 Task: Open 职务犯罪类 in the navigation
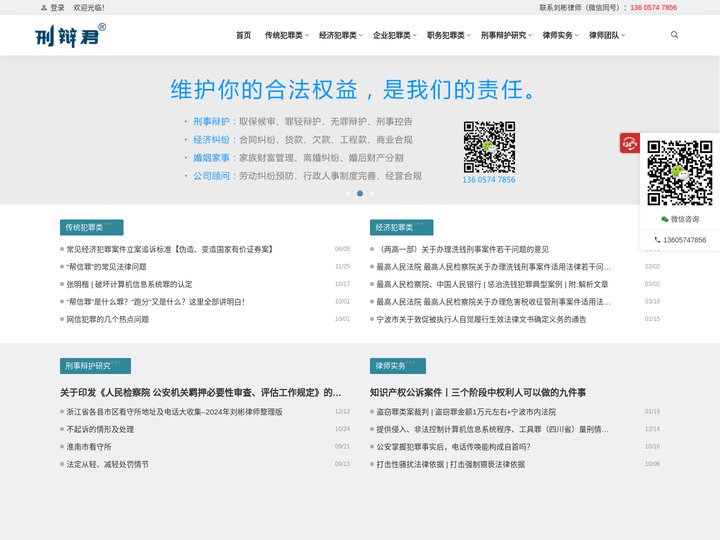coord(445,35)
